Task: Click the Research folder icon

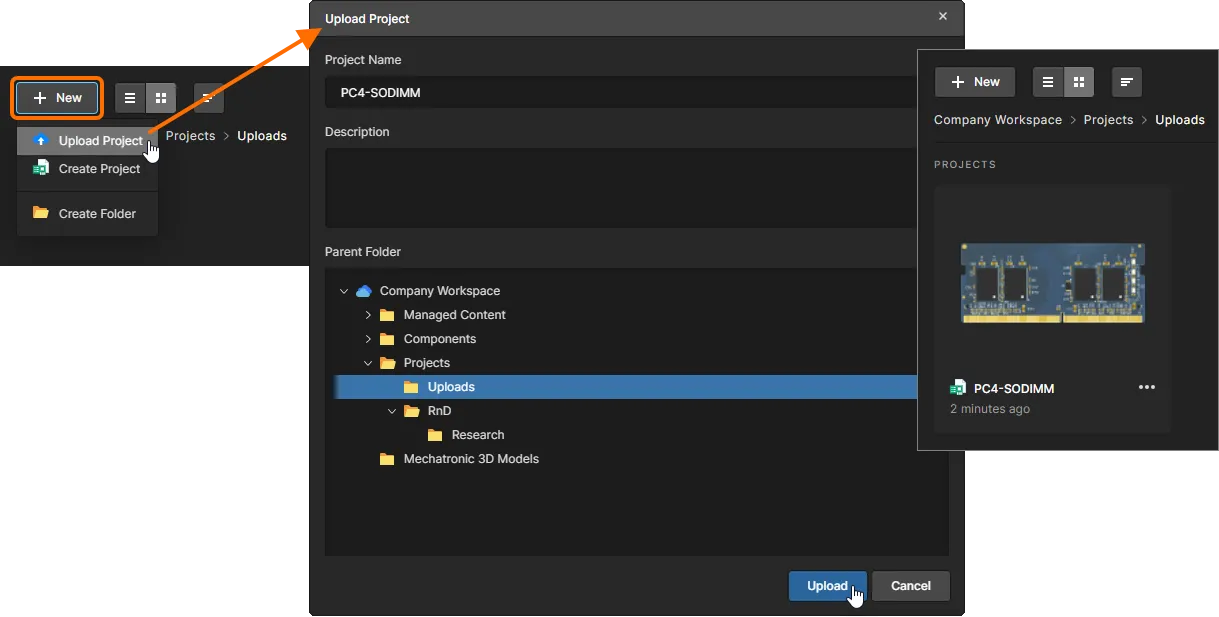Action: click(435, 435)
